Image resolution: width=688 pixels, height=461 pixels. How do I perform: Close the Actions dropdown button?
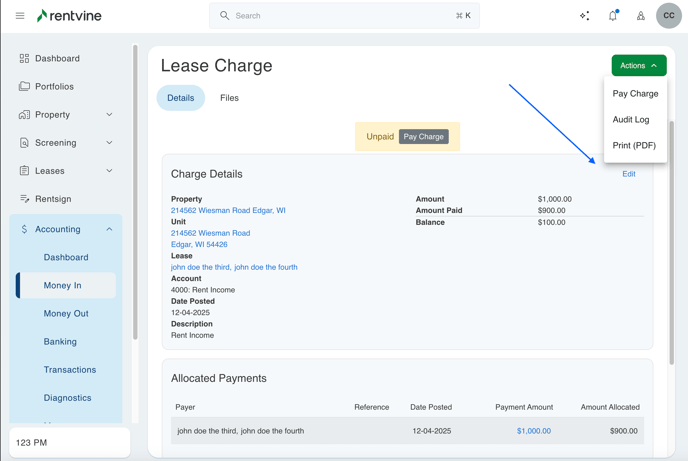(639, 66)
